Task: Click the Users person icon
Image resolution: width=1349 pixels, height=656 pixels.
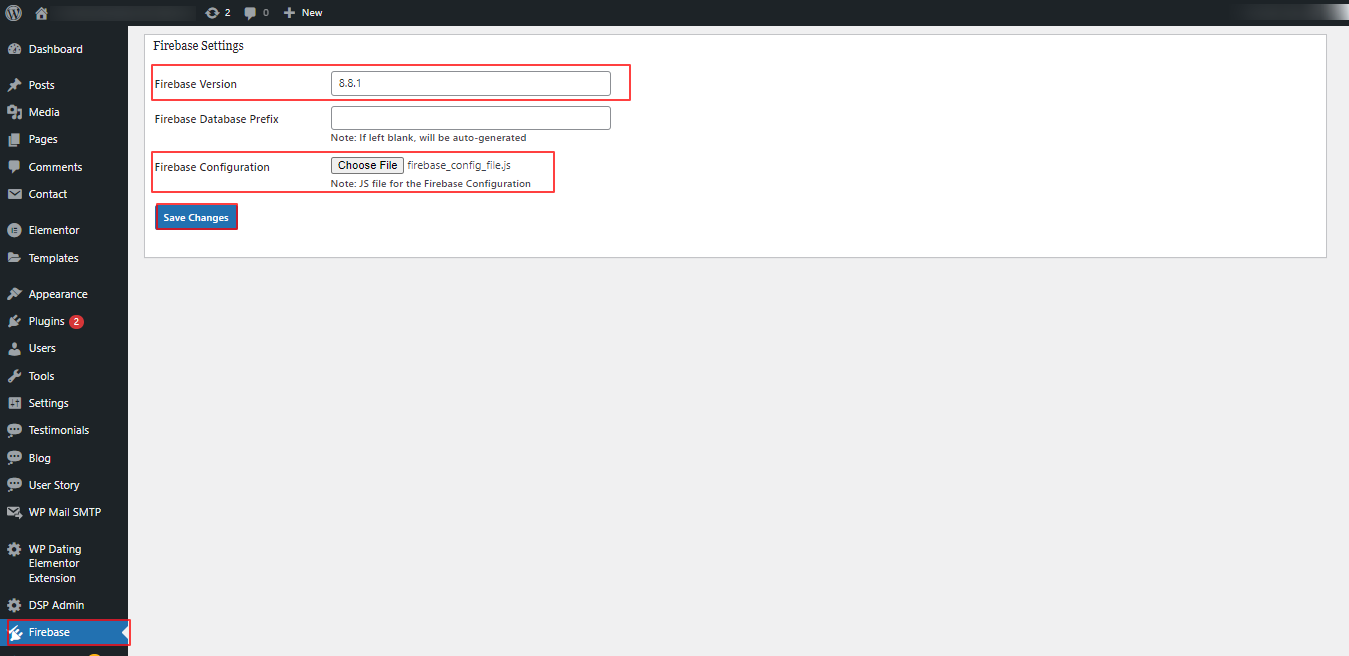Action: [x=14, y=348]
